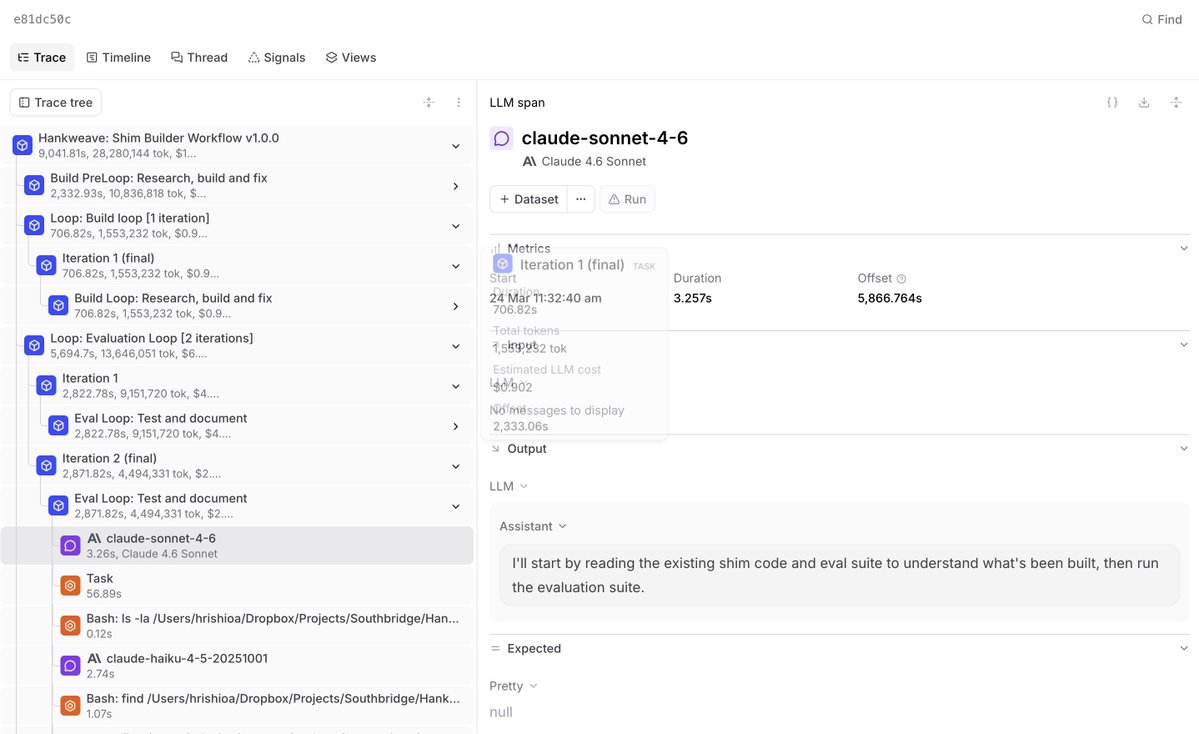The width and height of the screenshot is (1199, 734).
Task: Collapse the Expected section chevron
Action: [x=1184, y=648]
